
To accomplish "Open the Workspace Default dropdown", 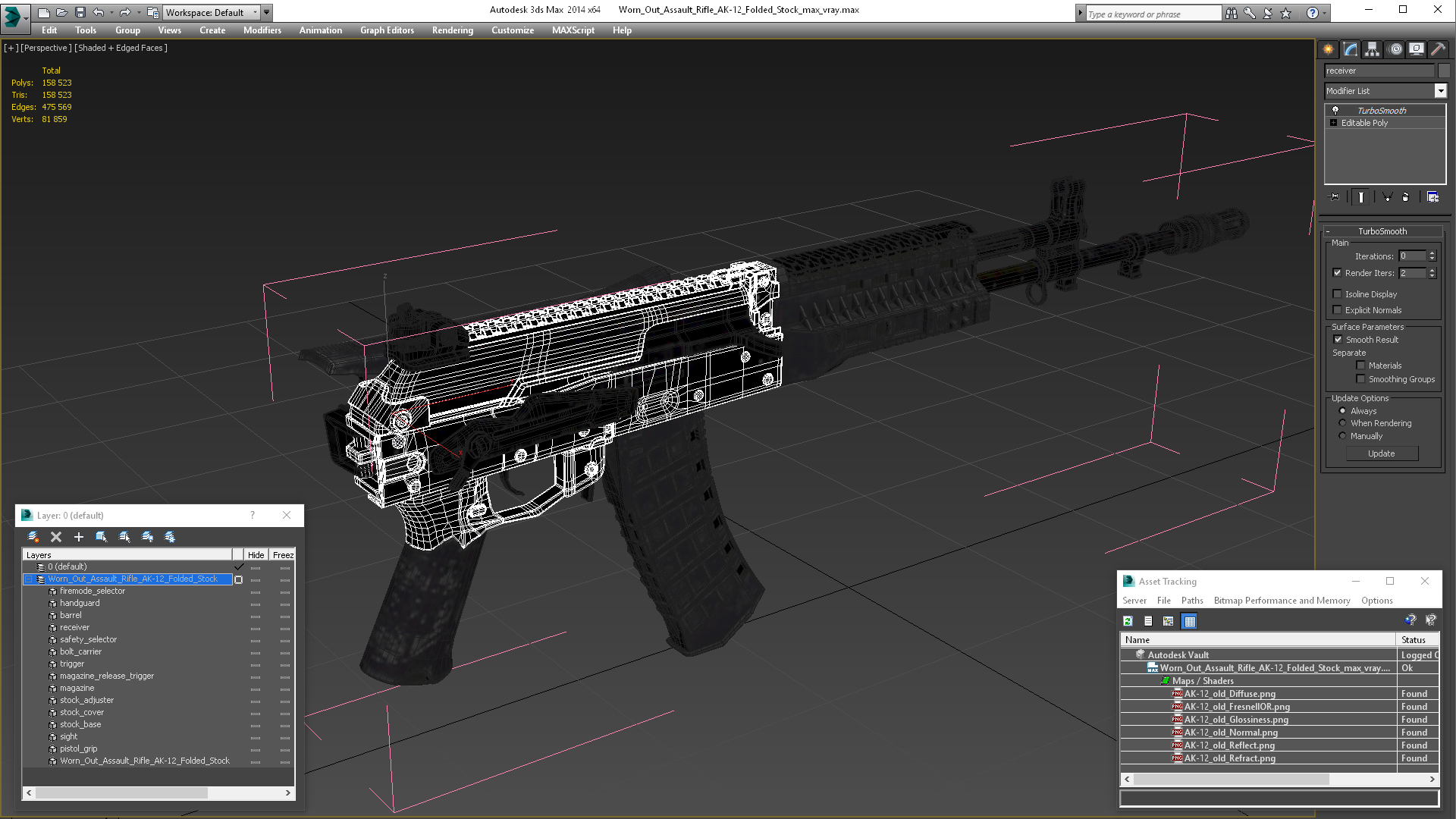I will (212, 12).
